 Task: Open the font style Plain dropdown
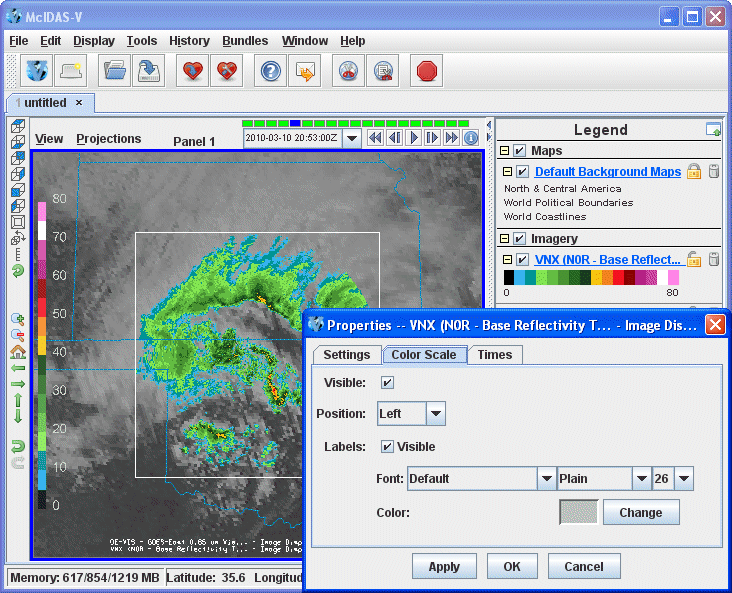pyautogui.click(x=642, y=479)
